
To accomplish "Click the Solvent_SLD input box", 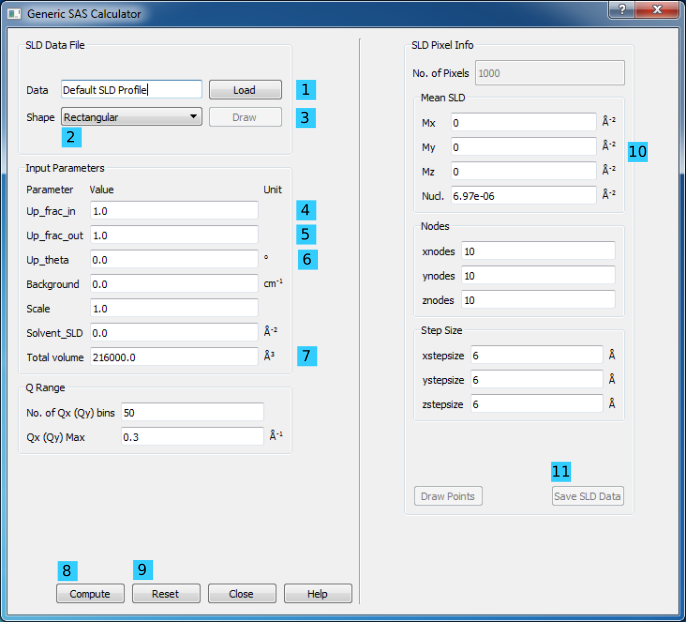I will coord(173,332).
